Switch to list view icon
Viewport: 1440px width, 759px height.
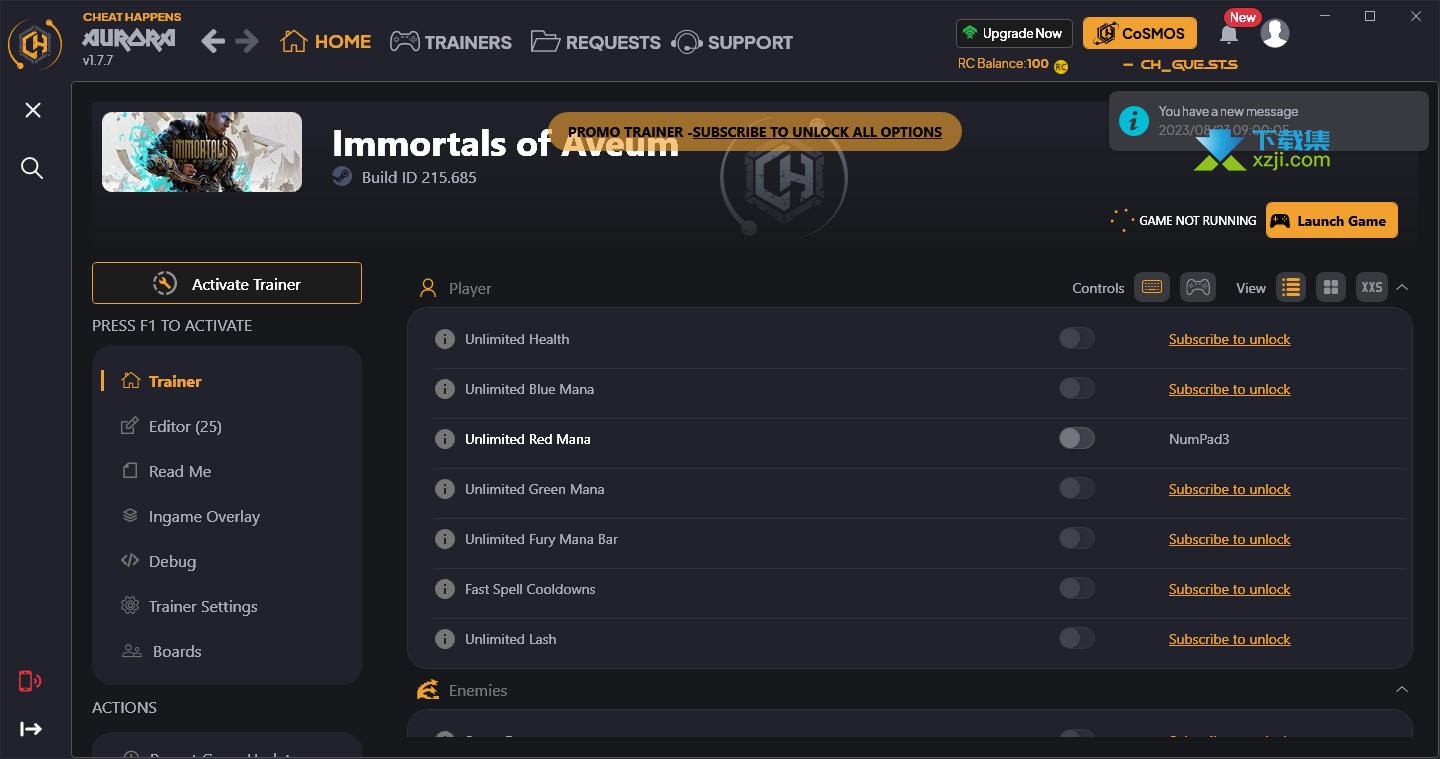tap(1291, 287)
